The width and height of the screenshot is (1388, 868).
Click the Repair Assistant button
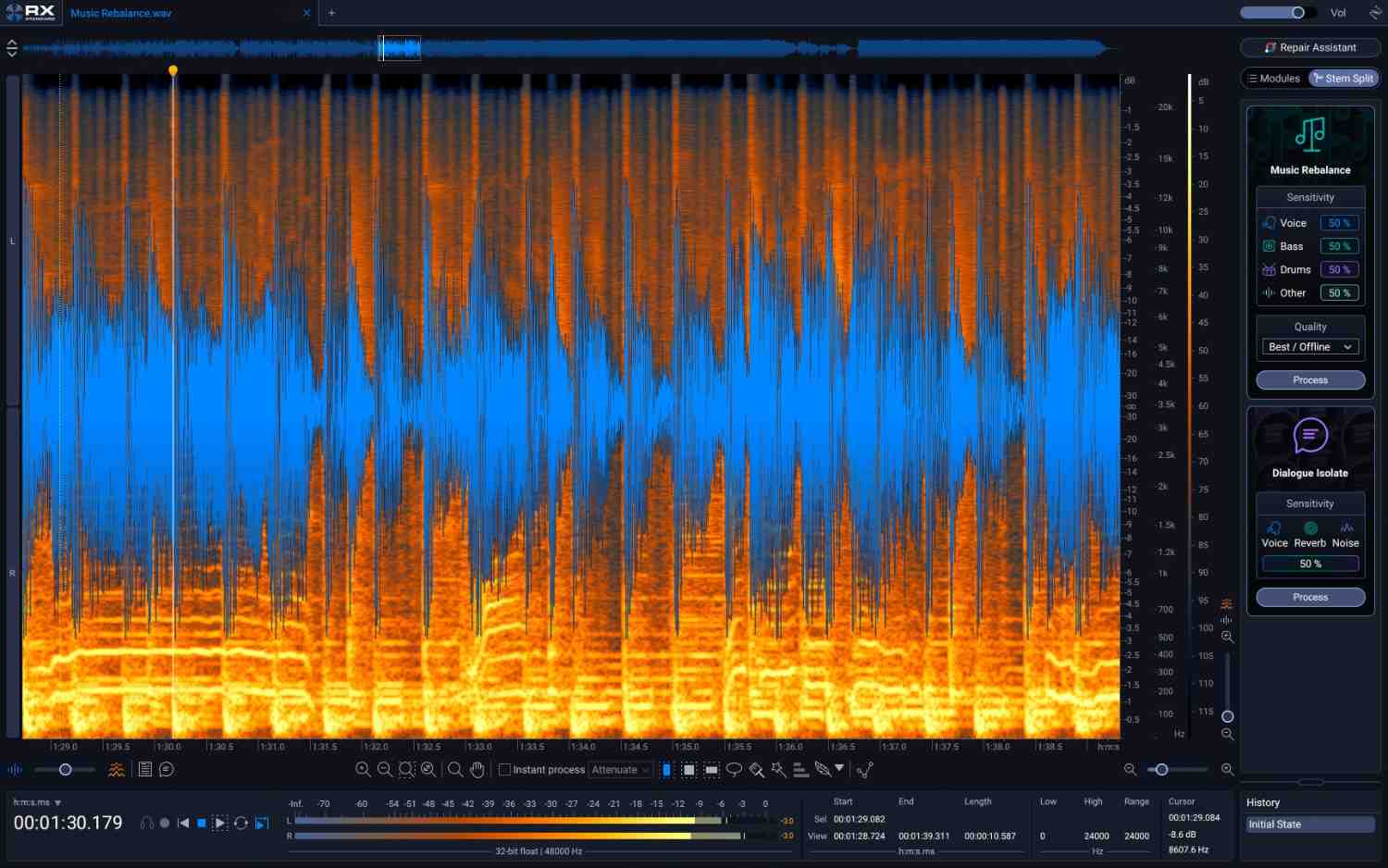point(1309,47)
